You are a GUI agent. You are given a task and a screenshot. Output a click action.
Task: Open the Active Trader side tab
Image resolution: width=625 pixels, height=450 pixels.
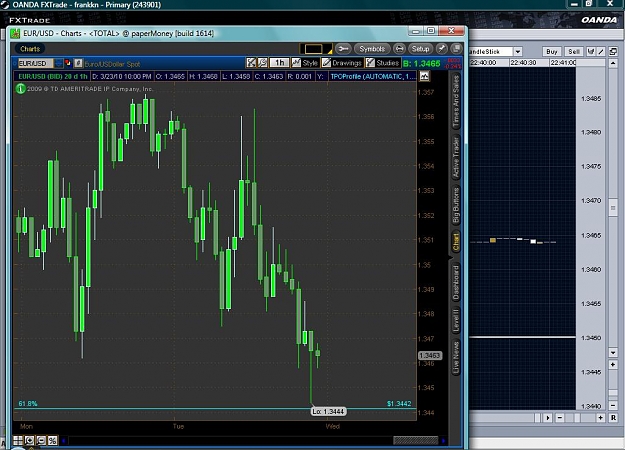[x=456, y=157]
